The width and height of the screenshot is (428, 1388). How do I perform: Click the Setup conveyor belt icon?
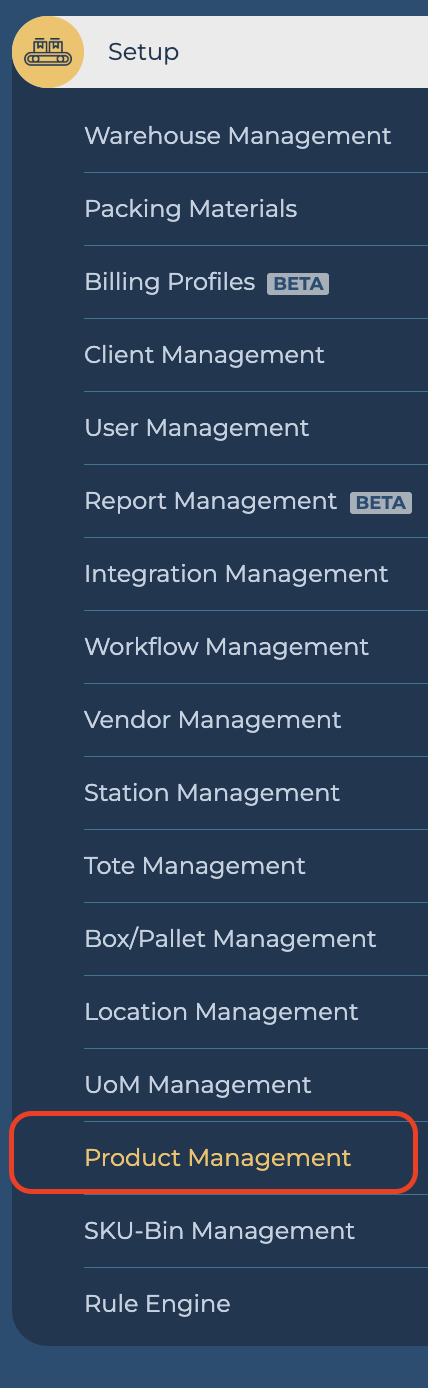pyautogui.click(x=48, y=52)
